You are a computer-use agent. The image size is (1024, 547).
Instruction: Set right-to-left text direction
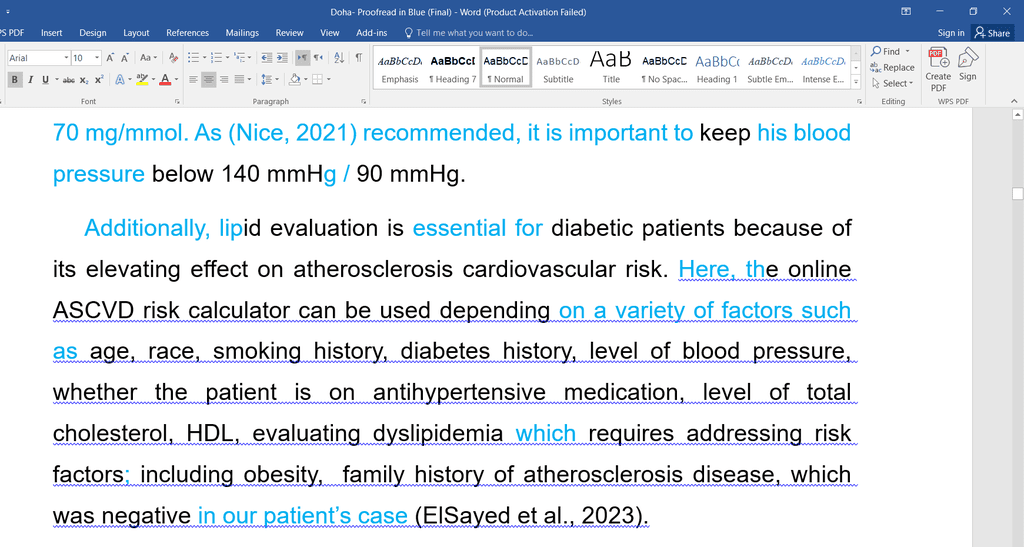(318, 58)
